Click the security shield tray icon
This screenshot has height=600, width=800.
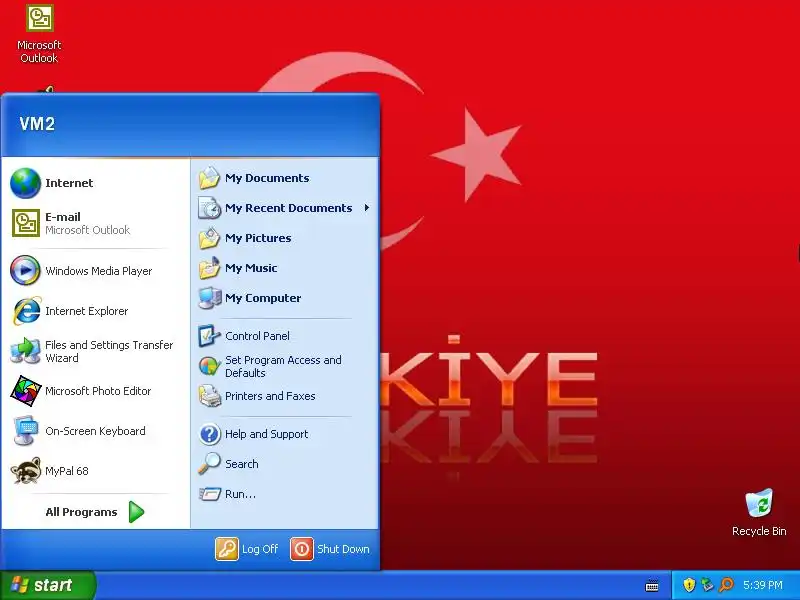click(x=689, y=585)
